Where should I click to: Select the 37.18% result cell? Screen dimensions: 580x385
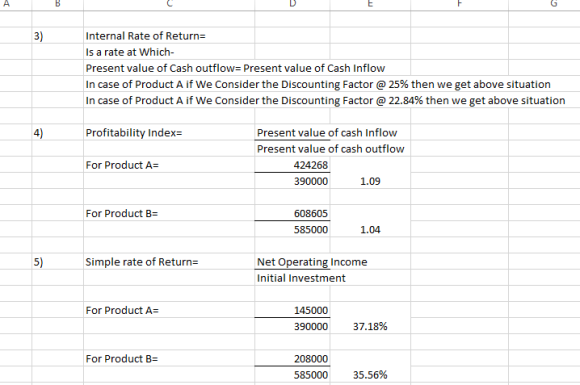(370, 327)
